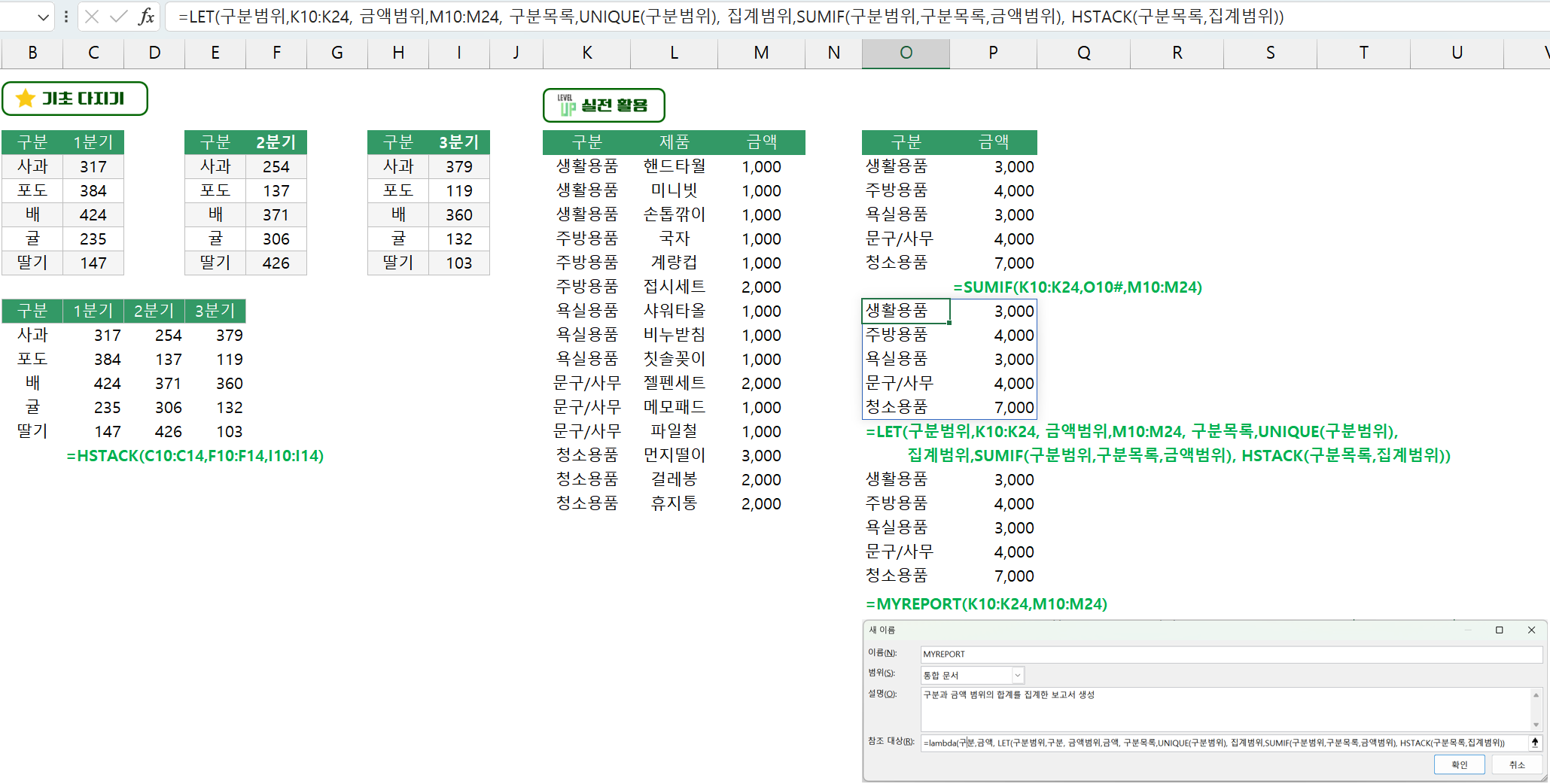This screenshot has width=1550, height=784.
Task: Click the collapse-dialog arrow in 참조 대상 field
Action: (1535, 743)
